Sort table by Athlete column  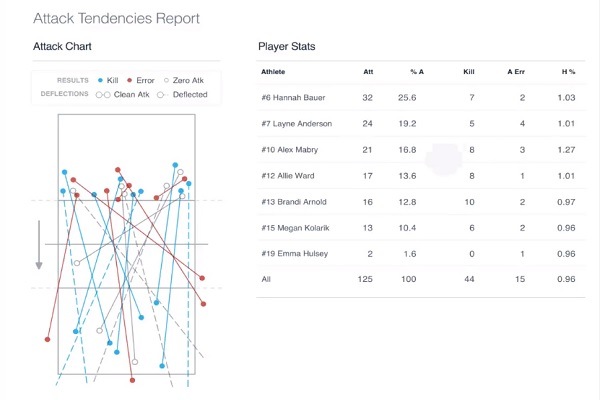click(273, 72)
